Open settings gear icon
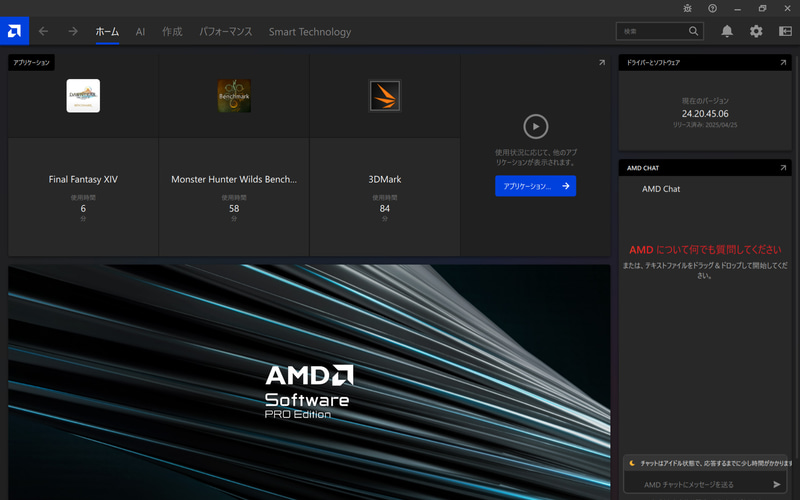 (756, 31)
